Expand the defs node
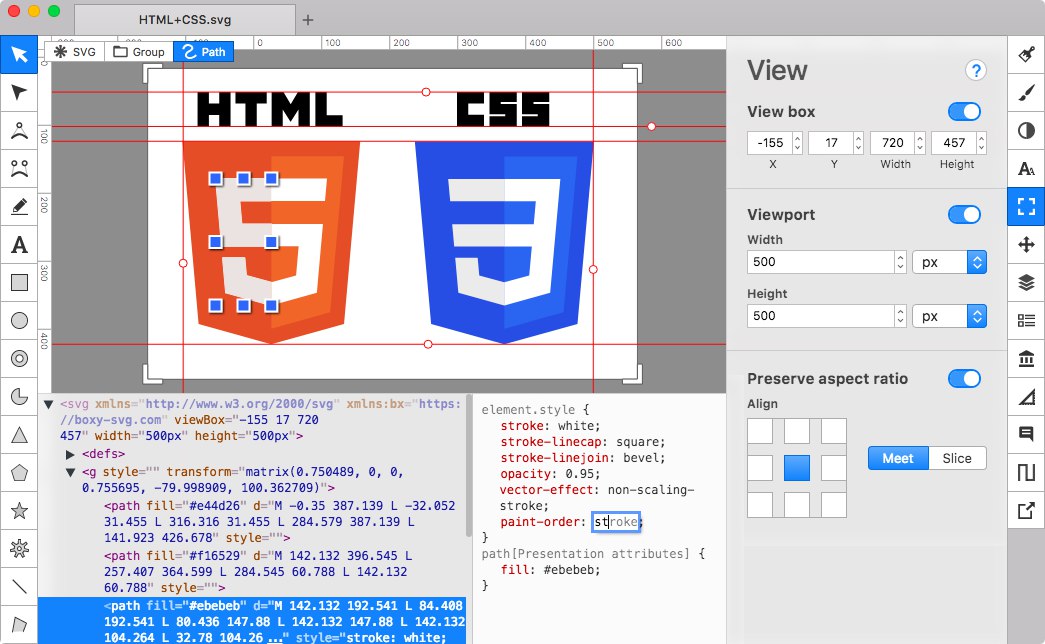 coord(70,454)
